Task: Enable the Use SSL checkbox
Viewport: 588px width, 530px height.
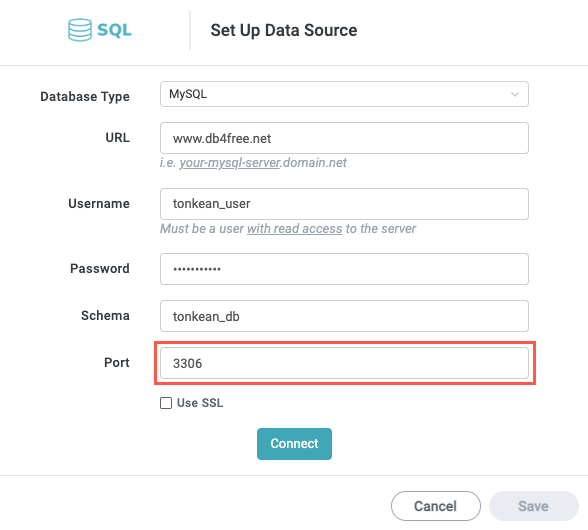Action: point(166,403)
